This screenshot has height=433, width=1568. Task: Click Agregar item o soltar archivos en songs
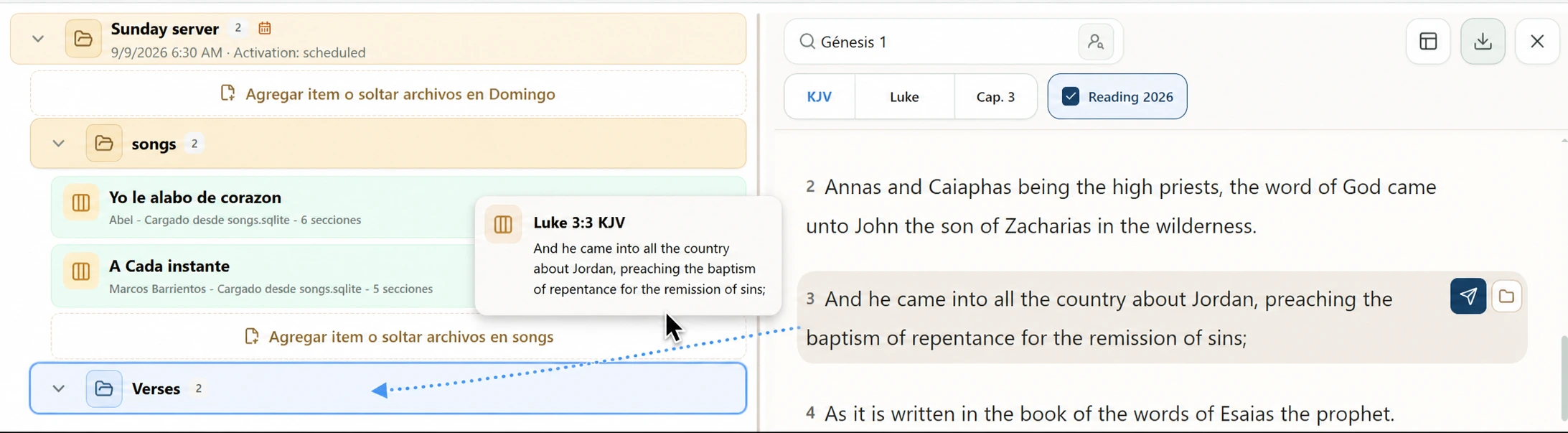coord(399,337)
